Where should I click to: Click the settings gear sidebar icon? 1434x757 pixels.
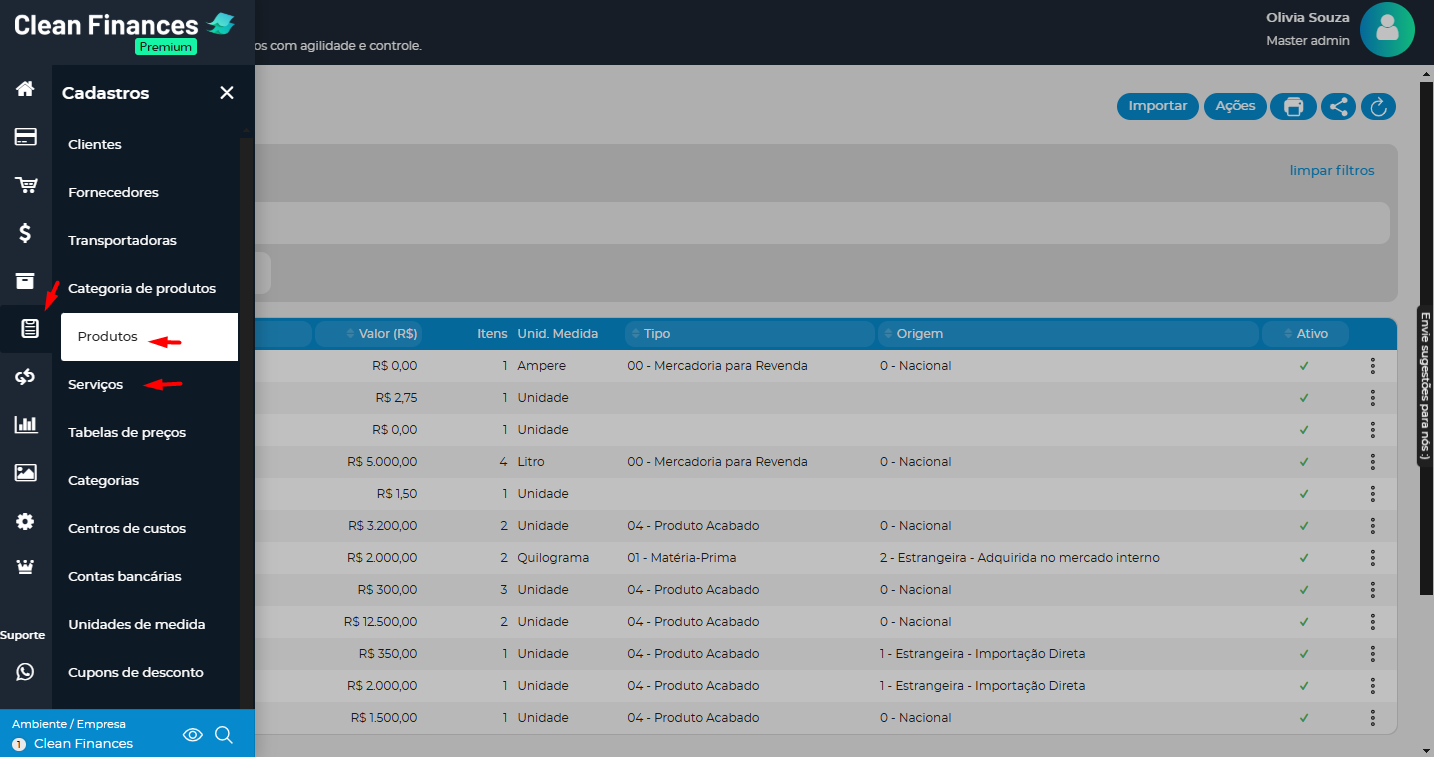25,521
